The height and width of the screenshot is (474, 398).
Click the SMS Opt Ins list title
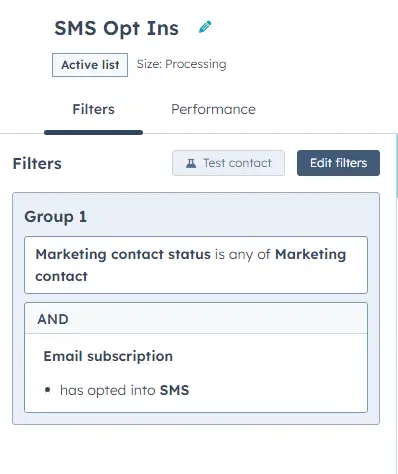pyautogui.click(x=116, y=28)
